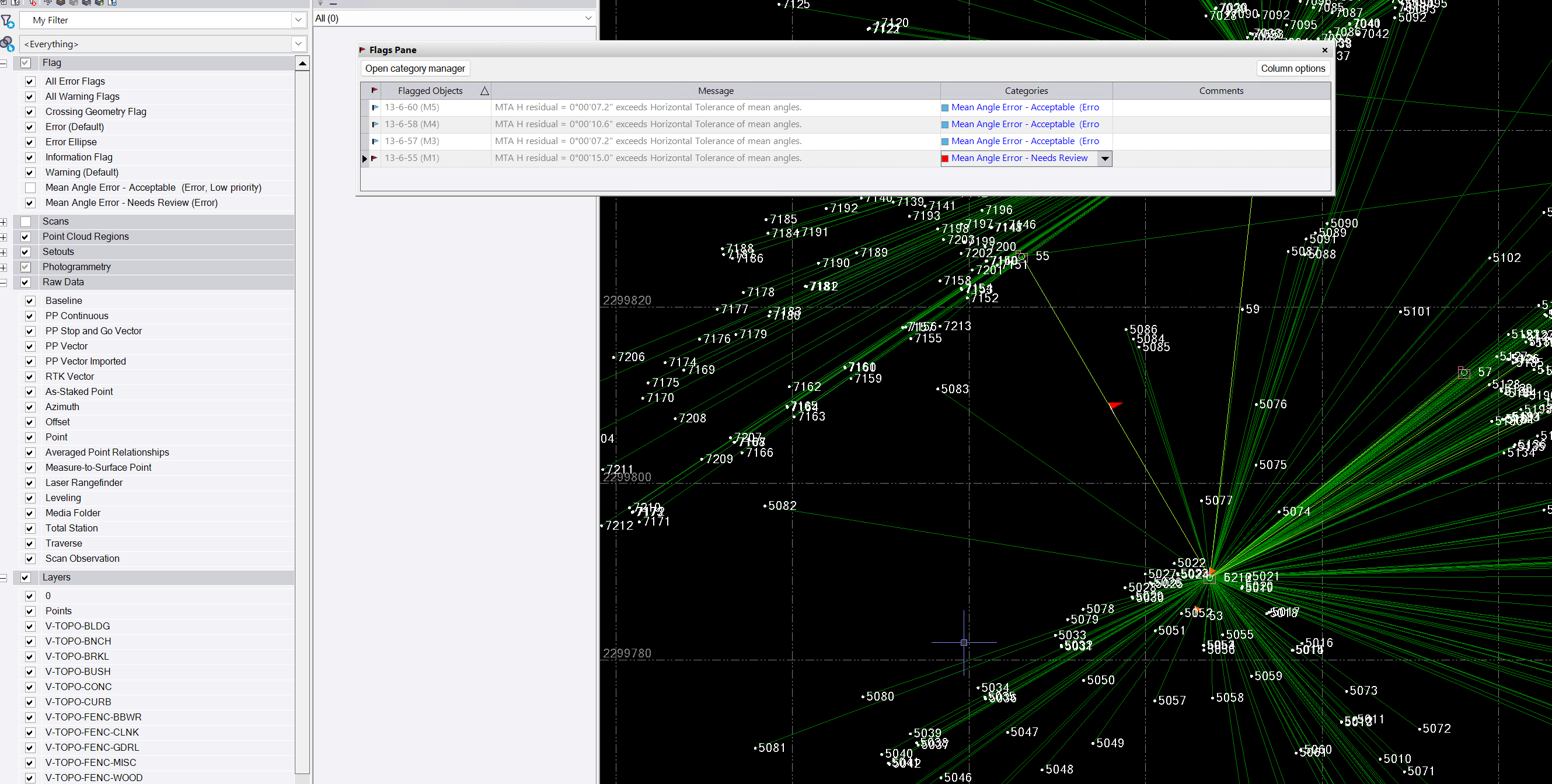1552x784 pixels.
Task: Toggle the Total Station checkbox
Action: 30,528
